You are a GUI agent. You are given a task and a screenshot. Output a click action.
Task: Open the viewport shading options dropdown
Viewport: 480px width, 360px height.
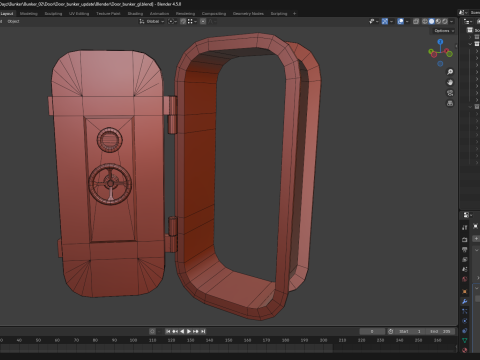(452, 21)
